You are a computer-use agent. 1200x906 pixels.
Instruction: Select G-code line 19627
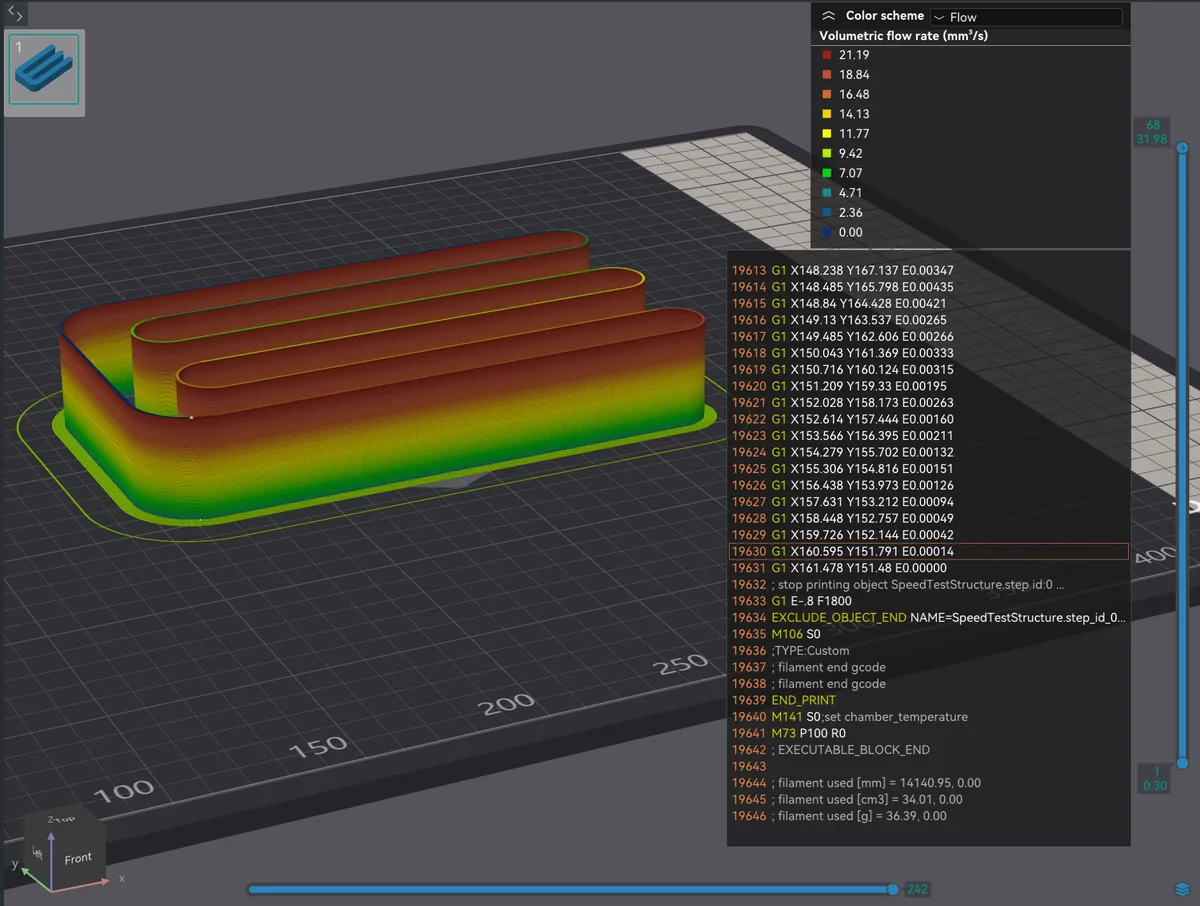tap(928, 501)
